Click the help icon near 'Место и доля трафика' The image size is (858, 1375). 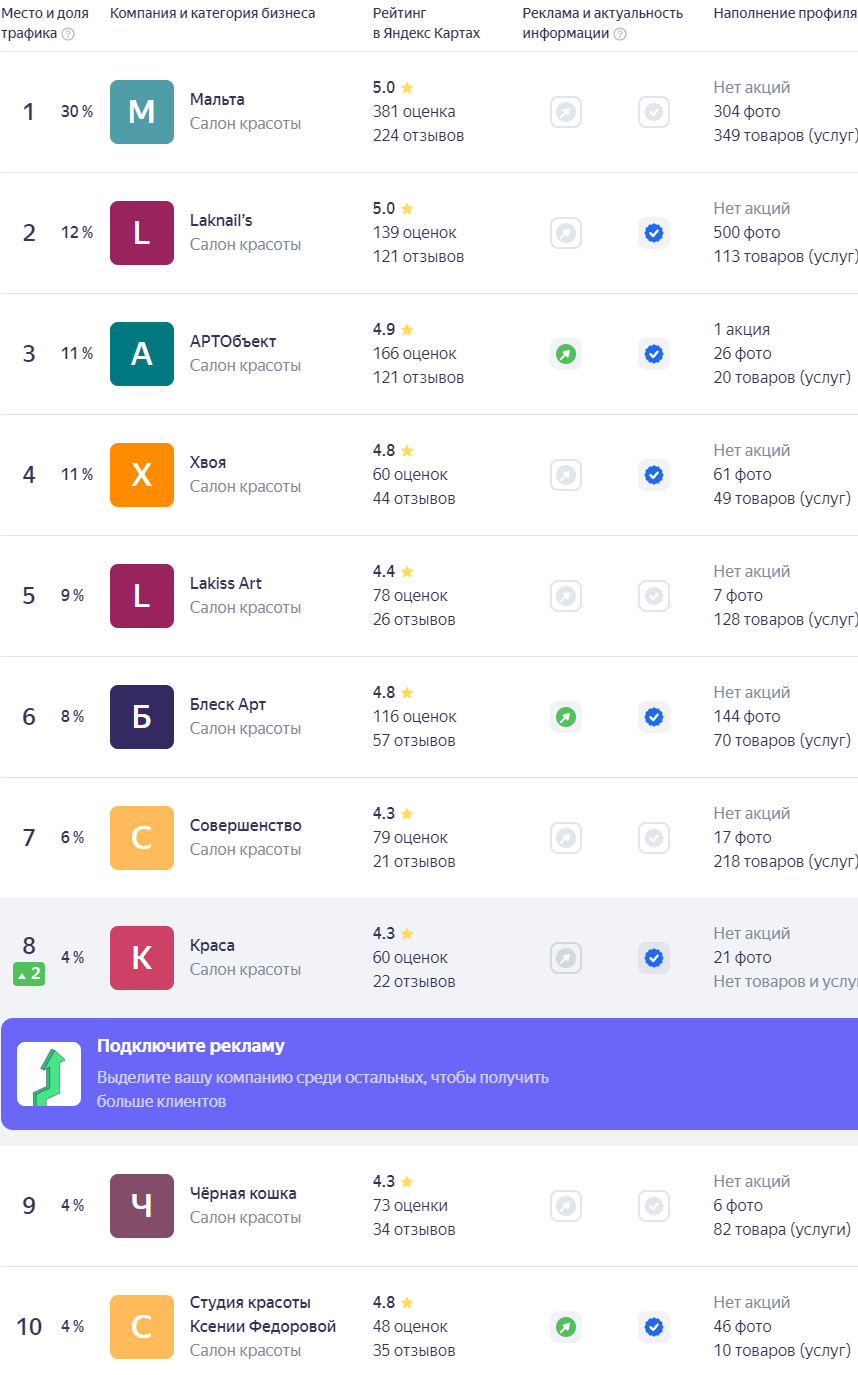click(68, 34)
